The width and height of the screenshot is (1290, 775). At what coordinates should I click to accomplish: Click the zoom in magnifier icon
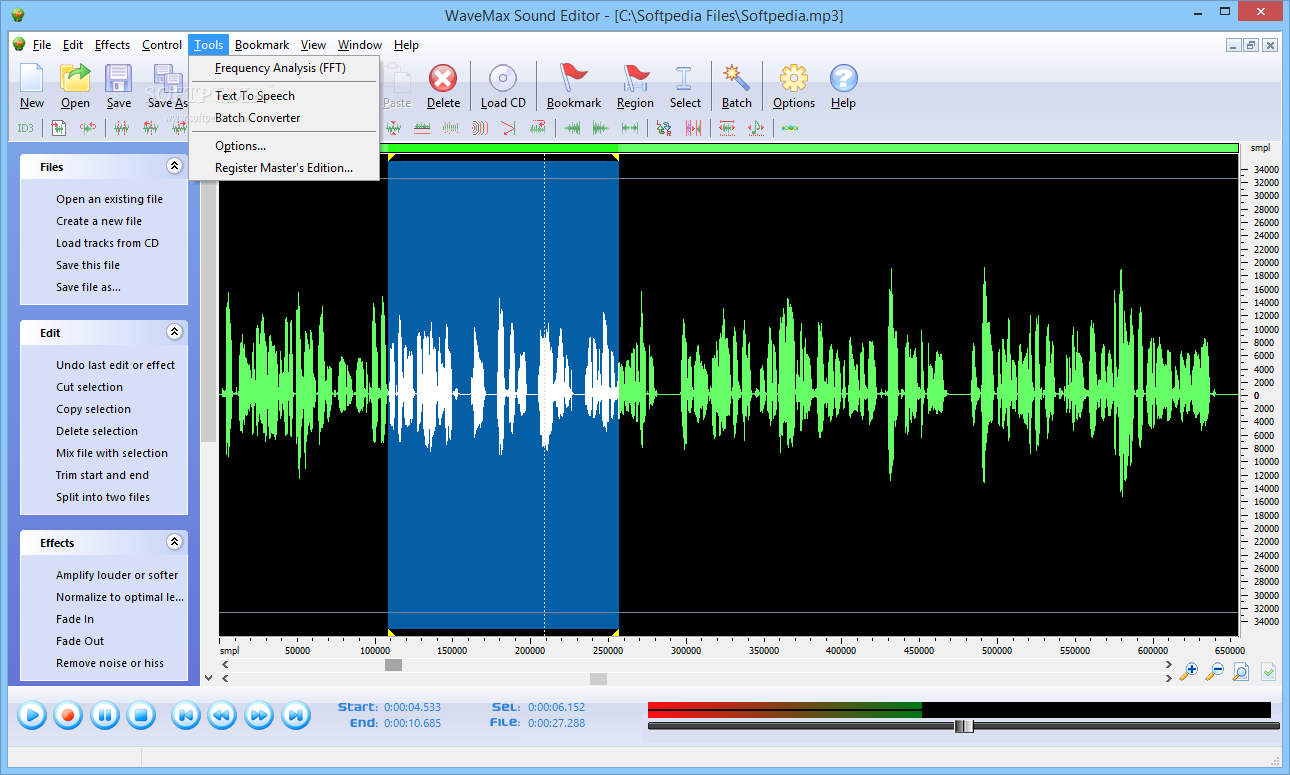click(1188, 671)
